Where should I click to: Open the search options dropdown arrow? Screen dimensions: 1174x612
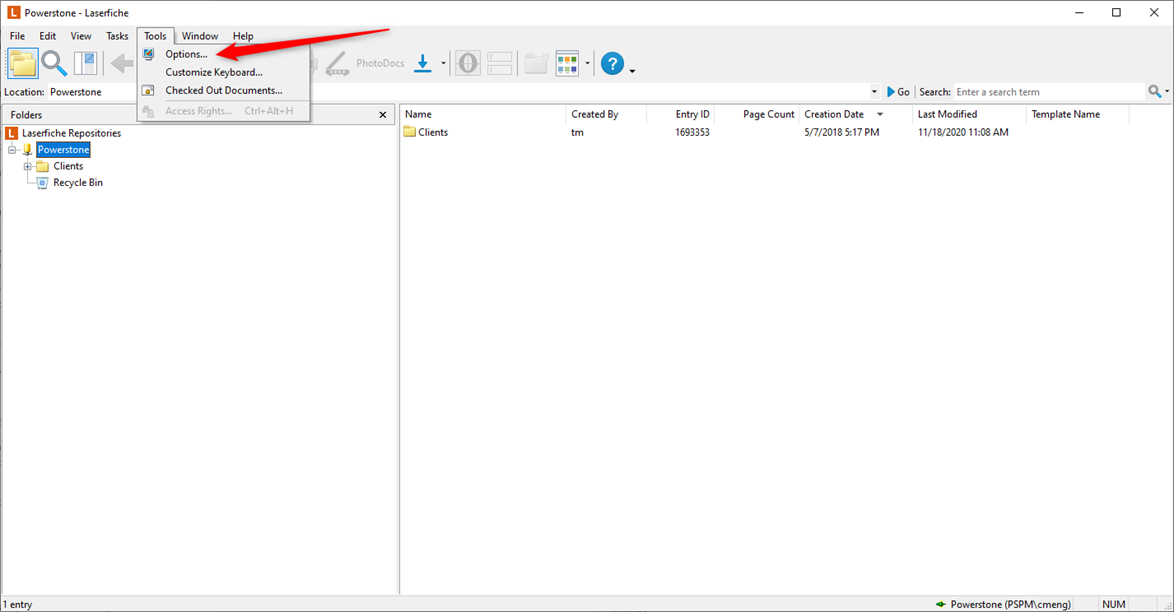1167,91
